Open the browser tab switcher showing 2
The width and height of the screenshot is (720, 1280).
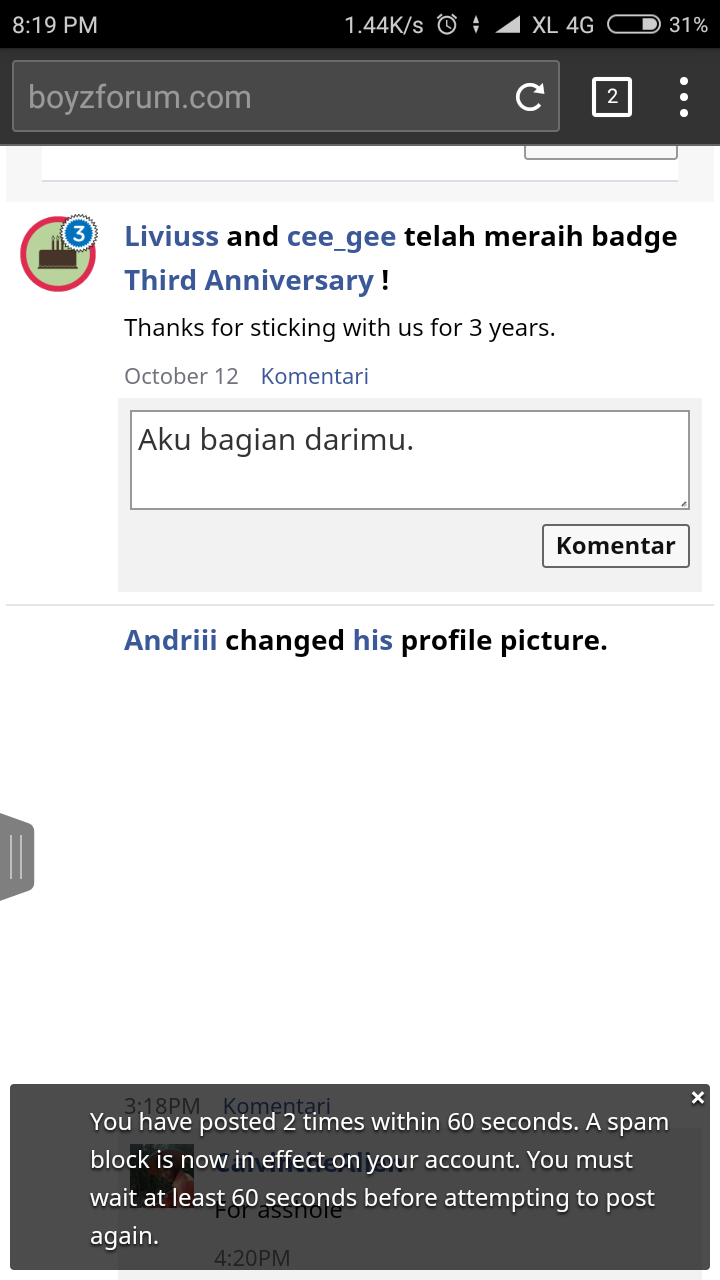(x=612, y=97)
